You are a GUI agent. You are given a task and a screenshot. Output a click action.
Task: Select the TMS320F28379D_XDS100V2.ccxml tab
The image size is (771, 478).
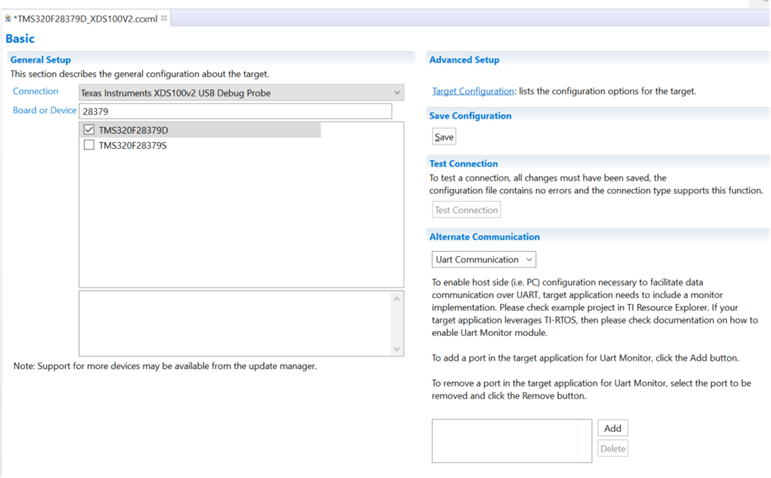coord(85,19)
